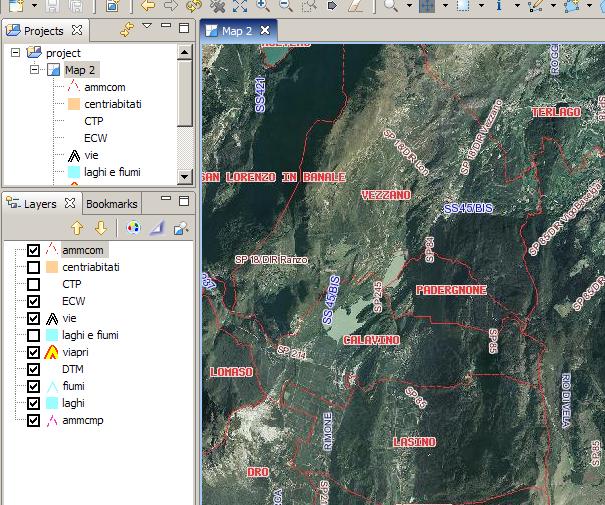Select the DTM layer in Layers list
This screenshot has width=605, height=505.
click(x=72, y=369)
